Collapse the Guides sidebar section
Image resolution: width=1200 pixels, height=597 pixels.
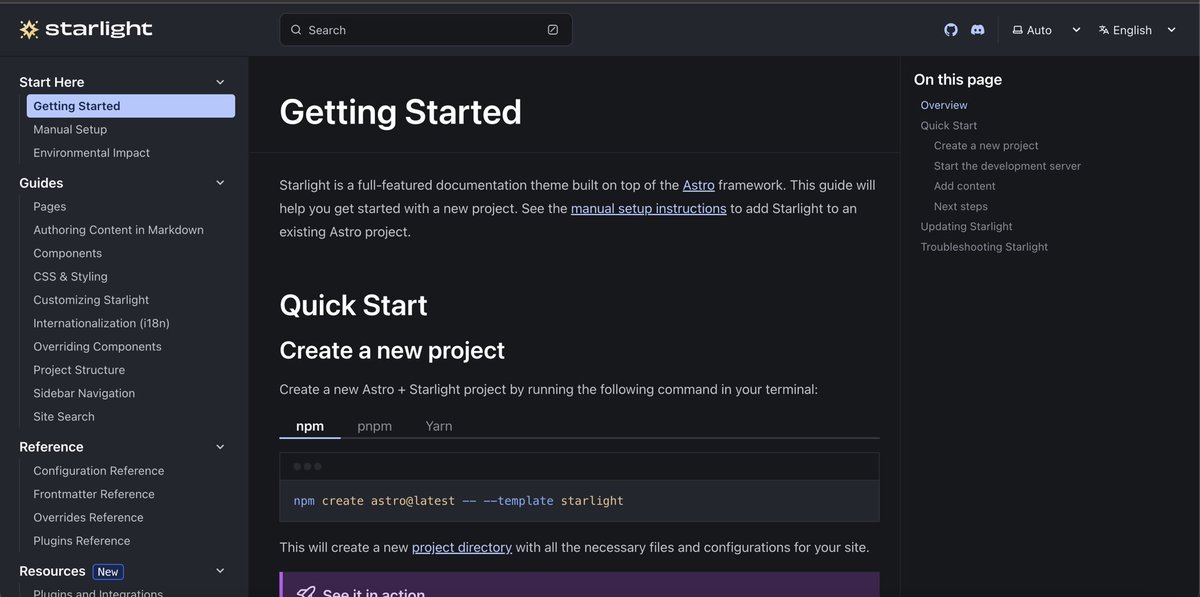[221, 183]
